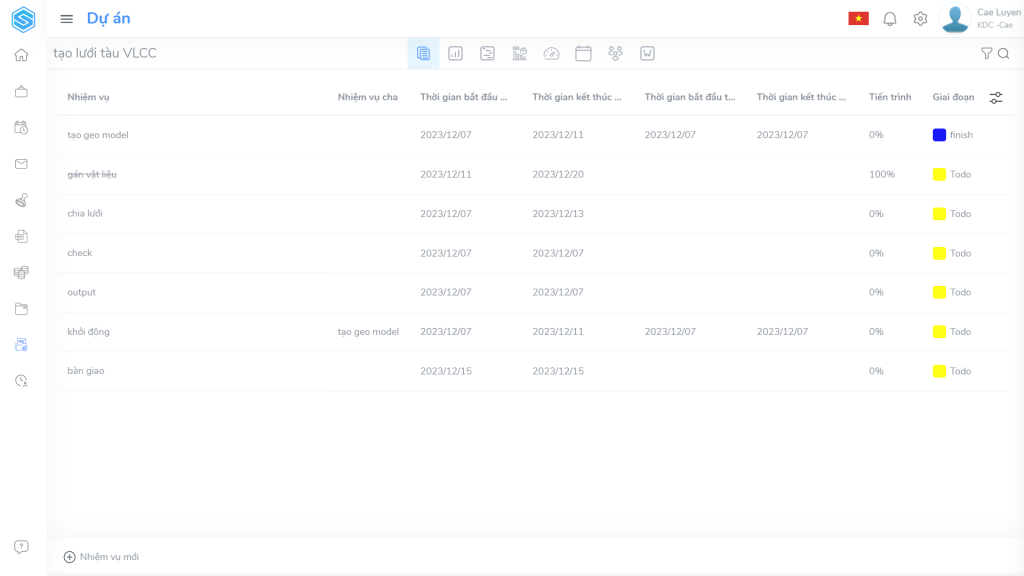Click the app logo icon
This screenshot has height=576, width=1024.
click(x=23, y=19)
